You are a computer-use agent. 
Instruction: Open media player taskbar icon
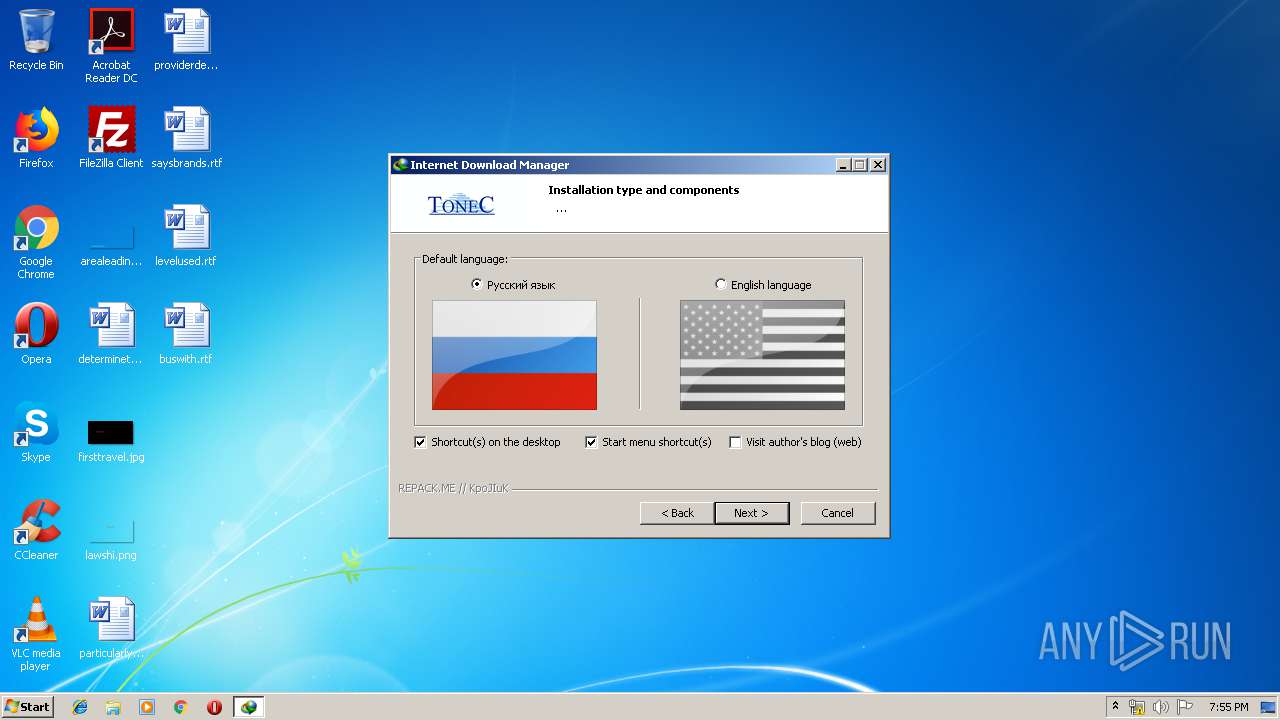pos(147,707)
